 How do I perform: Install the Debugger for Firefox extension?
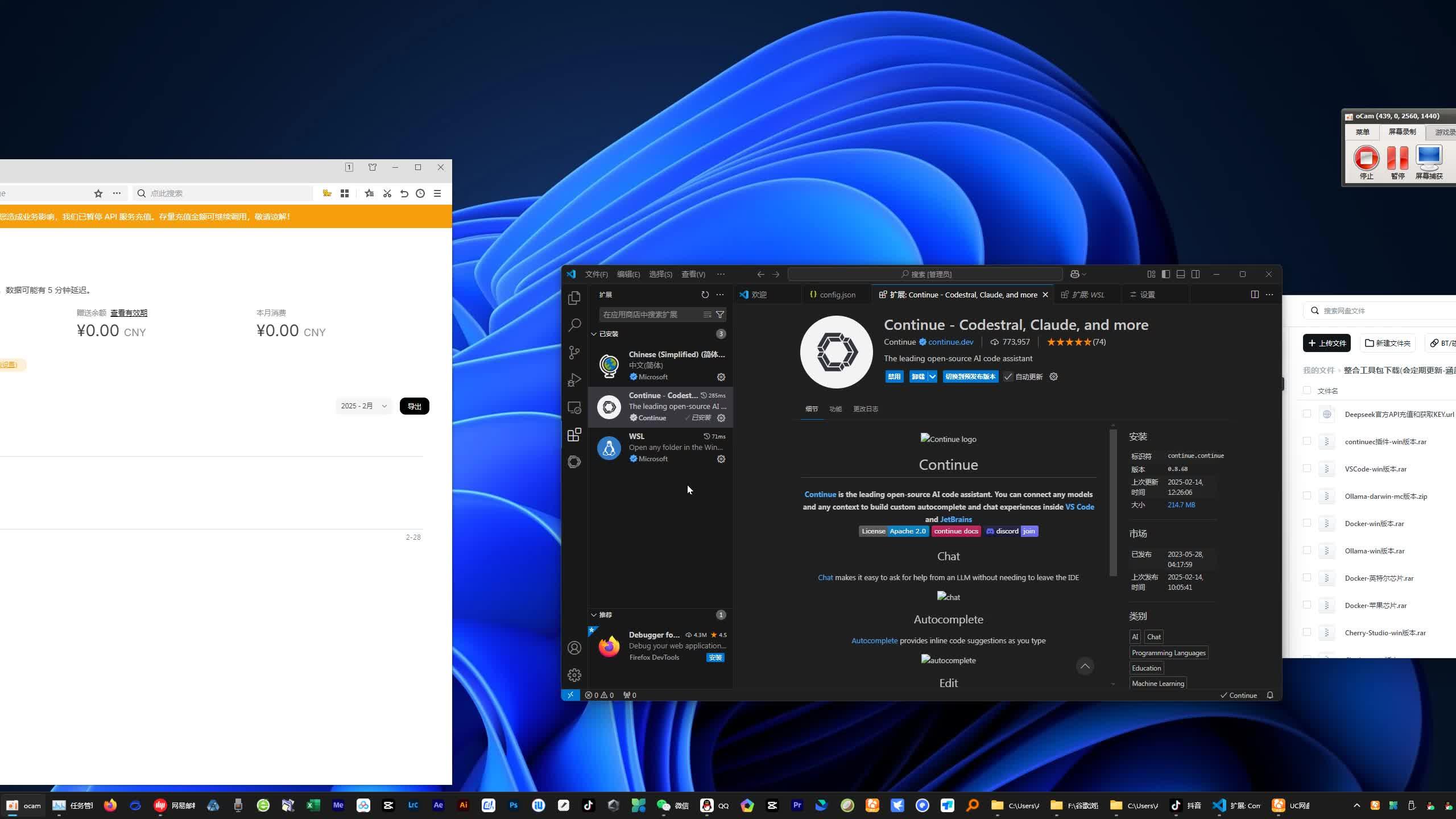click(715, 657)
